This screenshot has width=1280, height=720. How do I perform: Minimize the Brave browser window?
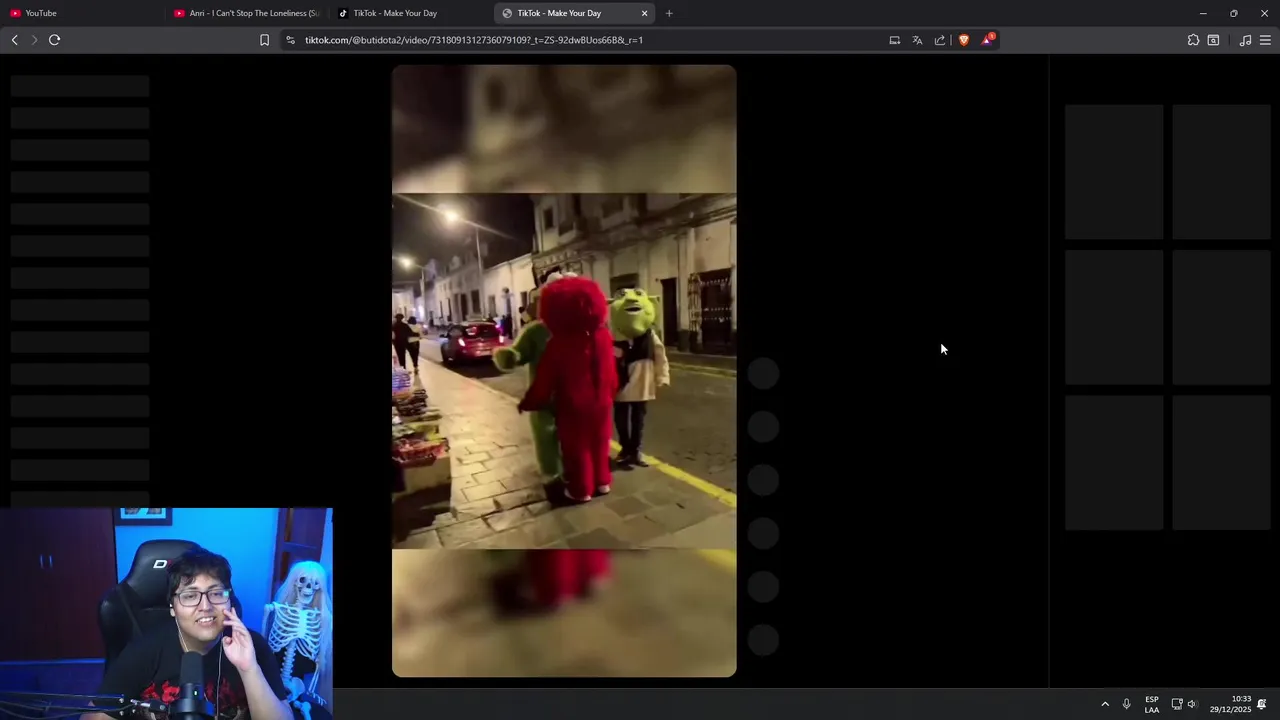(x=1203, y=13)
